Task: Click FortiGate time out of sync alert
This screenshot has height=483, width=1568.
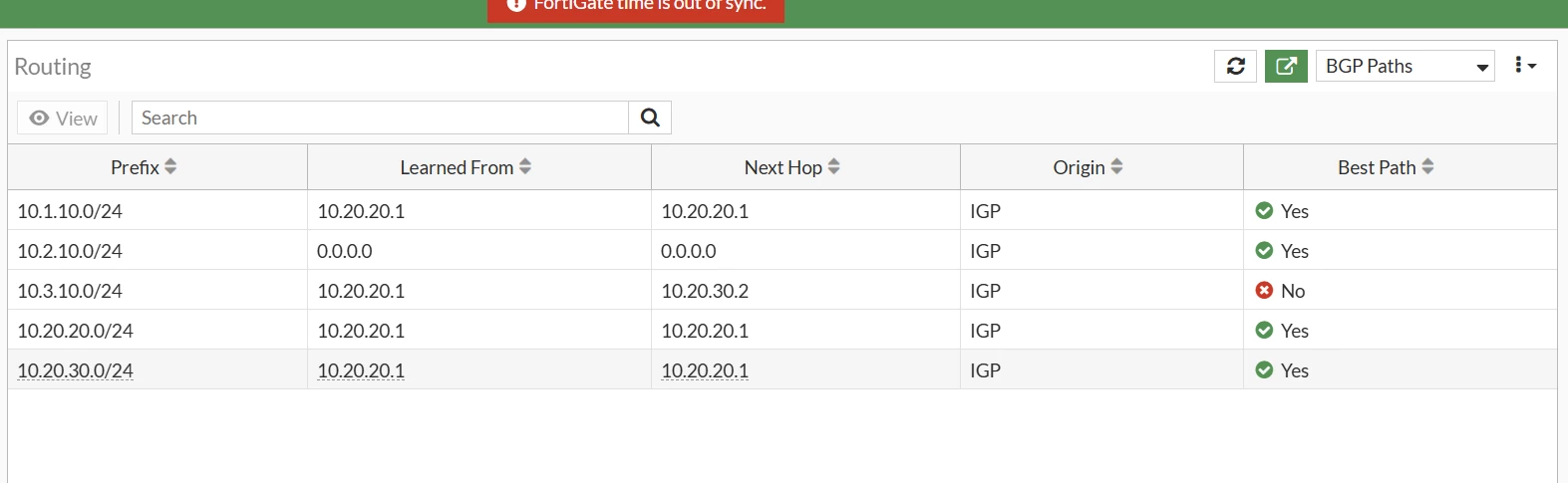Action: click(636, 8)
